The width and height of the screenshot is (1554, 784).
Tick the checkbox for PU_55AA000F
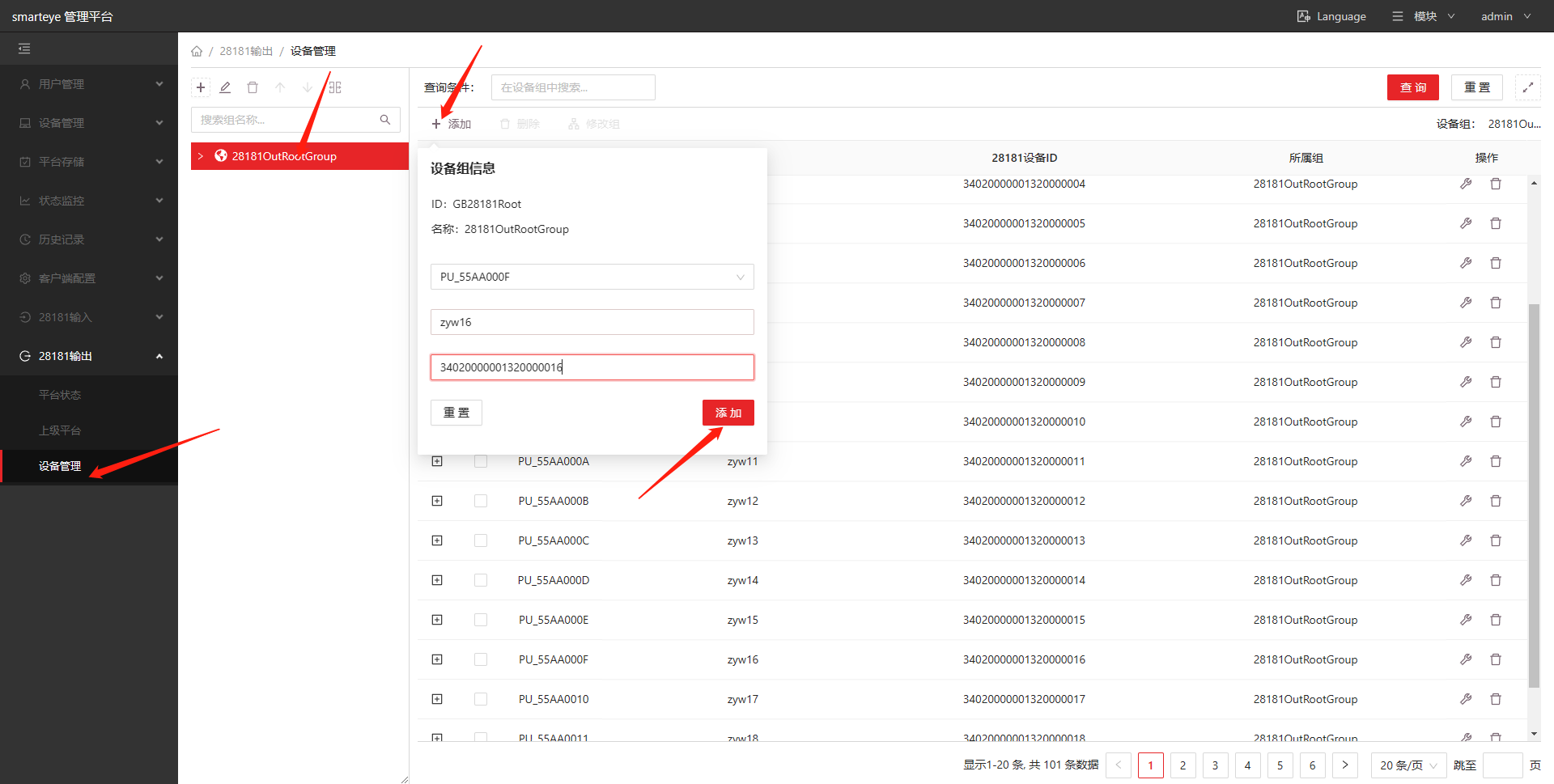(x=481, y=659)
